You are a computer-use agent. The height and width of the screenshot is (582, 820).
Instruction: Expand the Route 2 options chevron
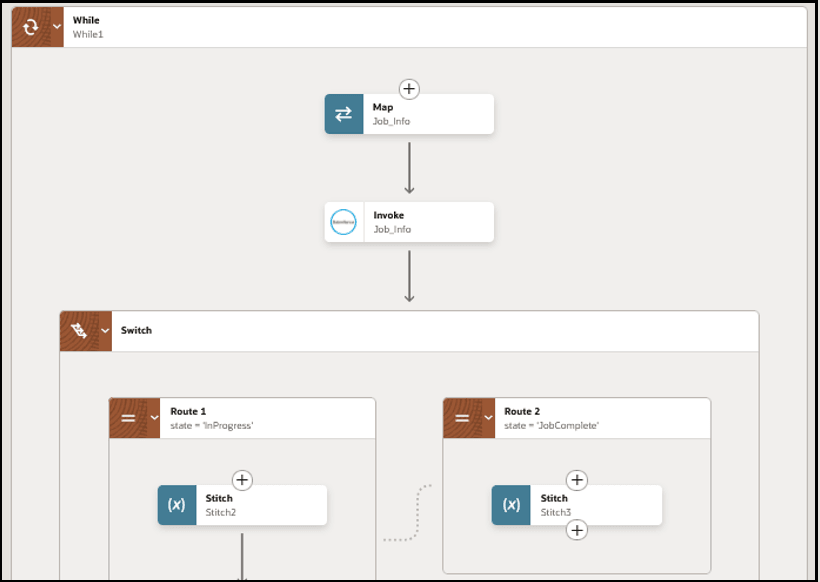click(487, 418)
